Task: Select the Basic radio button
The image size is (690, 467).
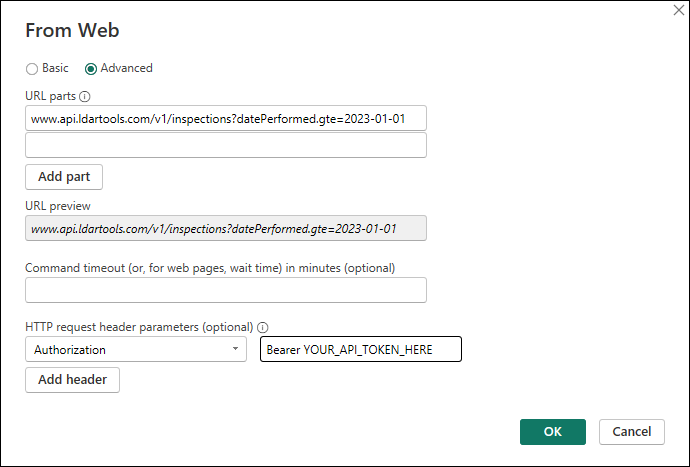Action: tap(32, 68)
